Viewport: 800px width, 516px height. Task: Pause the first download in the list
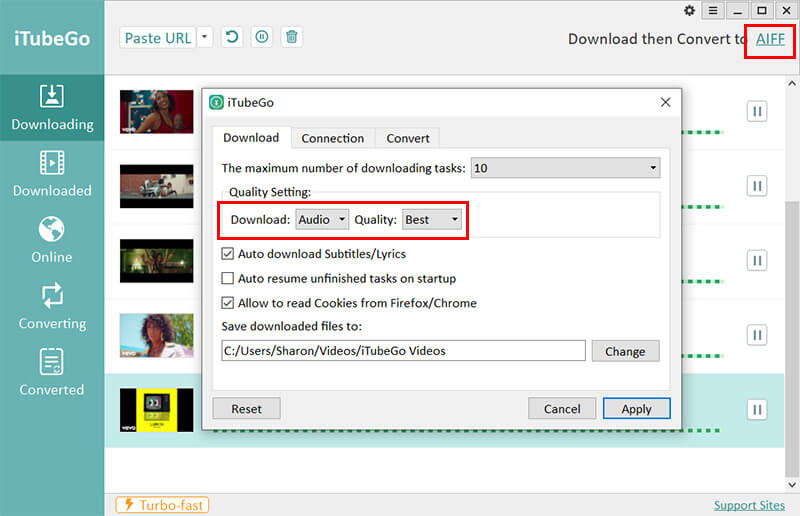click(x=757, y=111)
